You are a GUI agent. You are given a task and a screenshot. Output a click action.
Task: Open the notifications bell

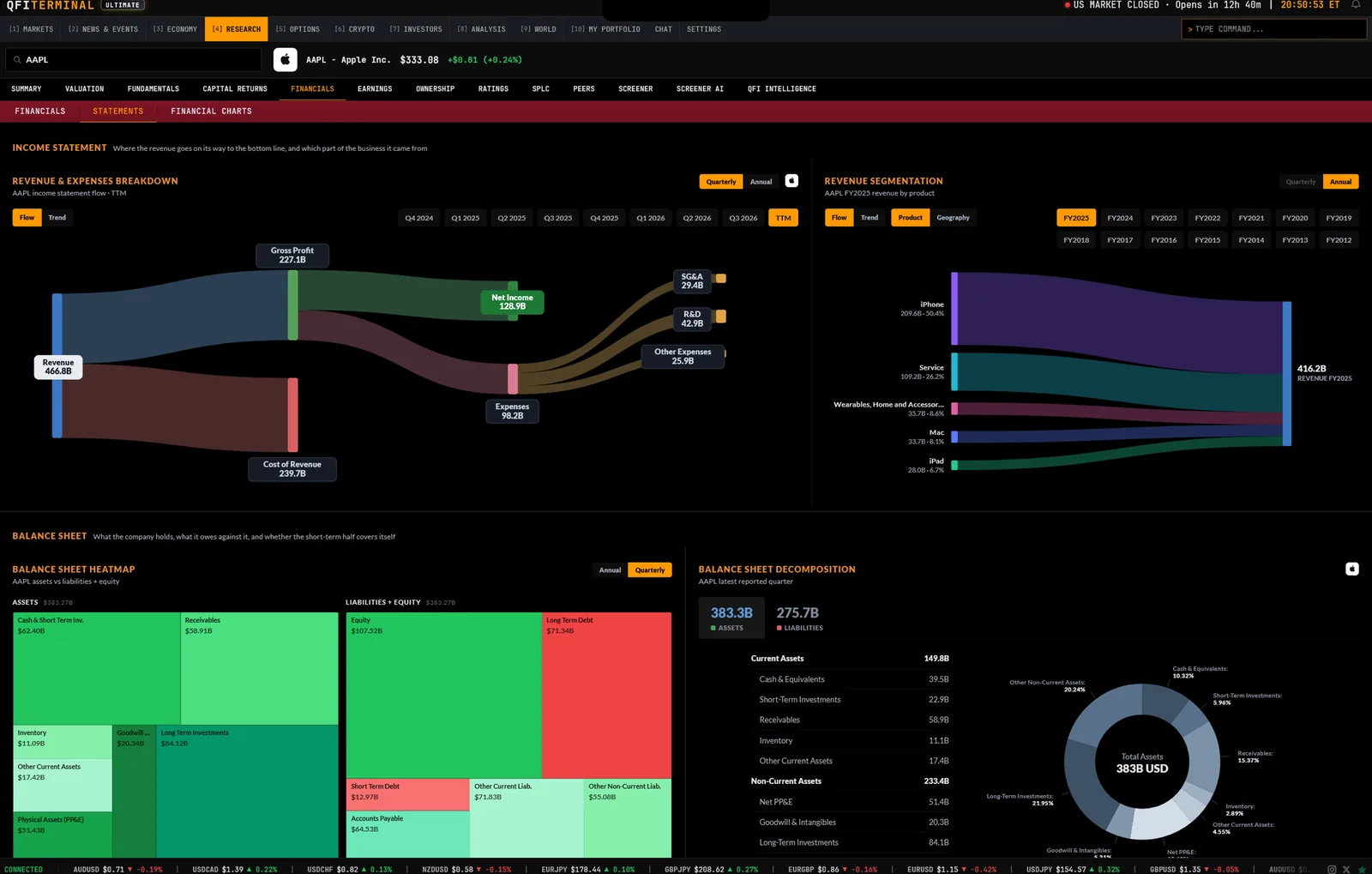[1356, 5]
